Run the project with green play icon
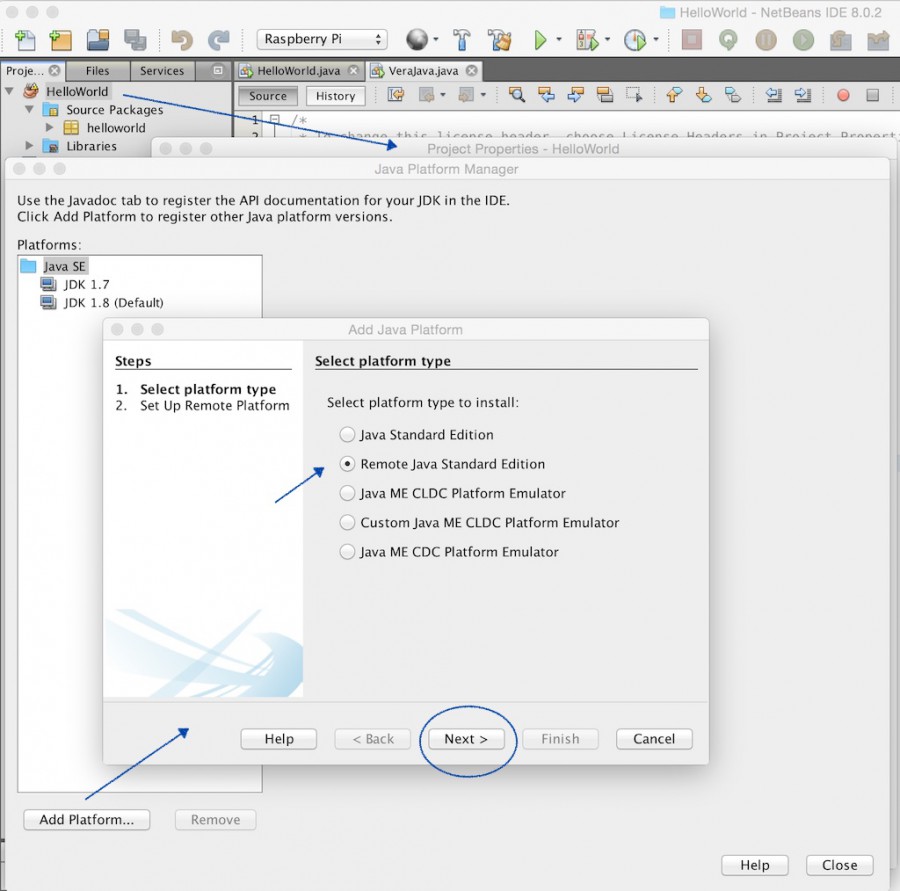The height and width of the screenshot is (891, 900). [x=540, y=40]
